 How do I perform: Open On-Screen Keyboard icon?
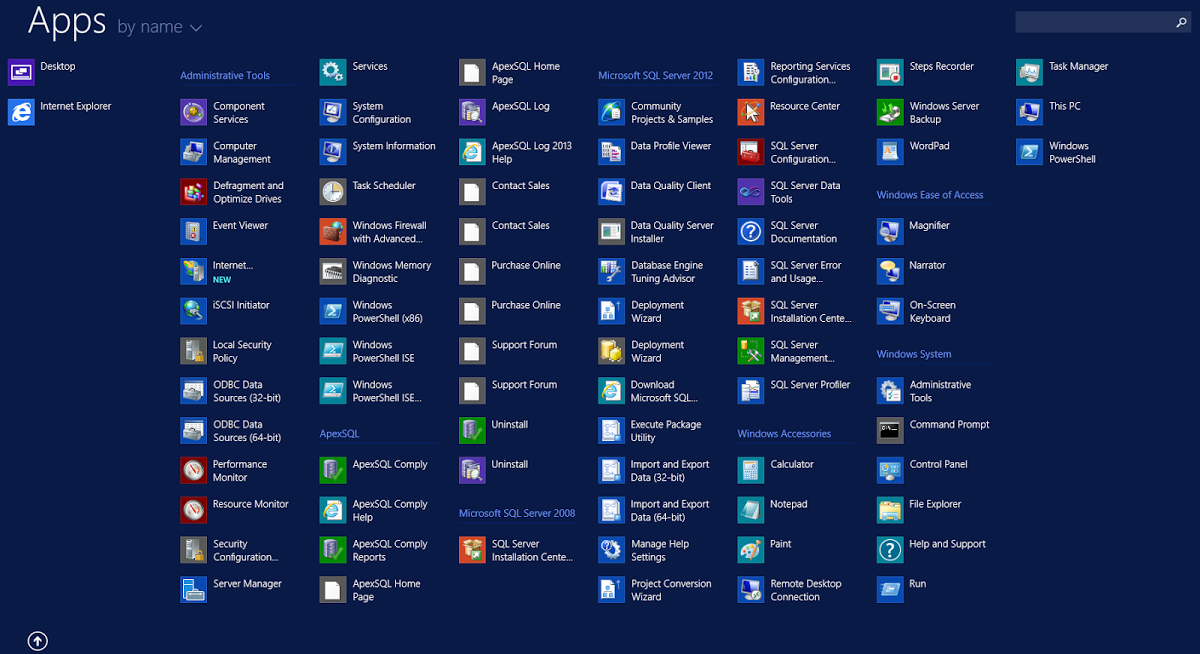coord(891,312)
